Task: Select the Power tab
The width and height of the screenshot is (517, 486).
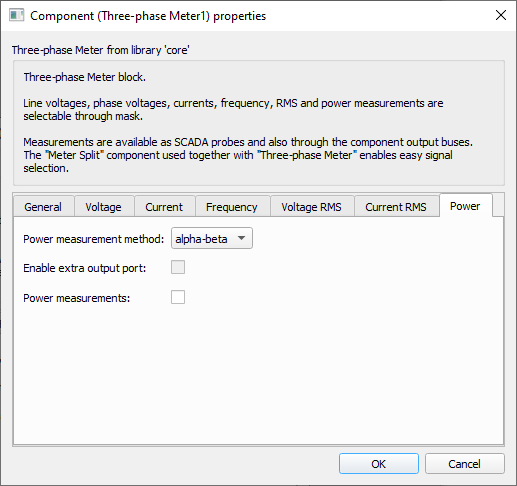Action: coord(465,206)
